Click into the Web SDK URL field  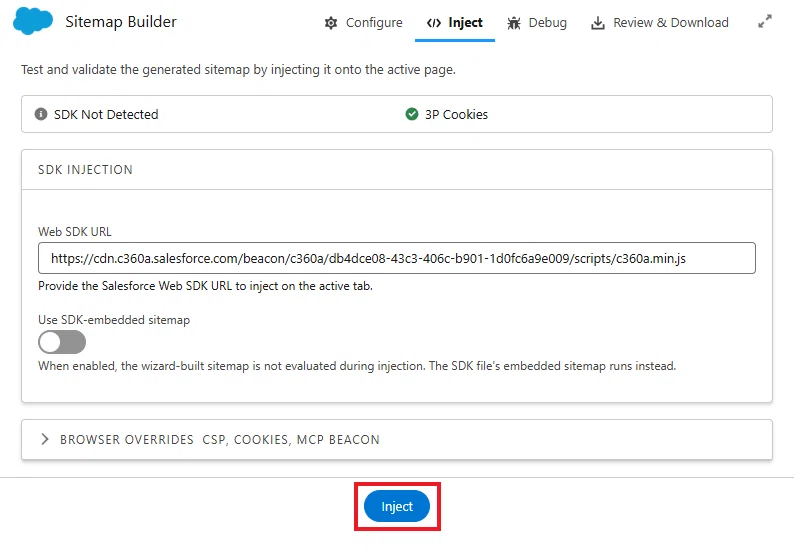396,258
